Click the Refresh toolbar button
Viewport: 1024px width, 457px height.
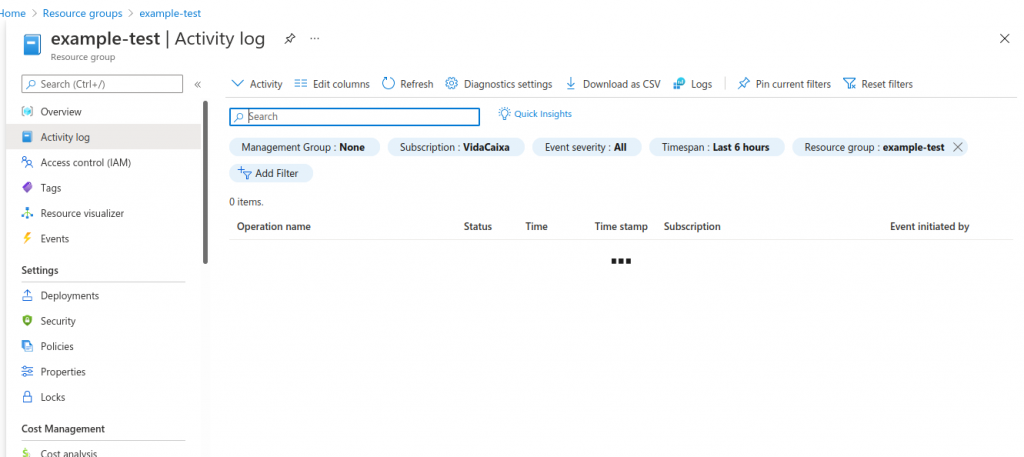point(408,84)
